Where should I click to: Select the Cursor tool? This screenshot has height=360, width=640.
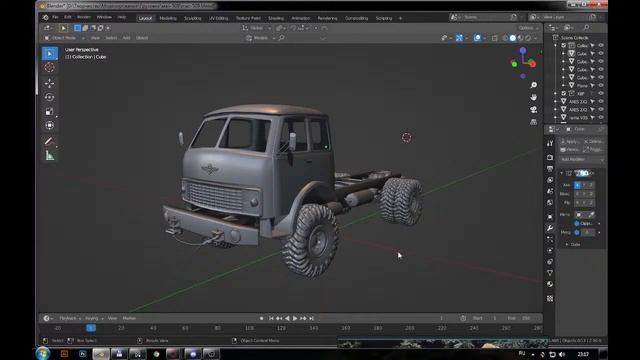coord(49,68)
